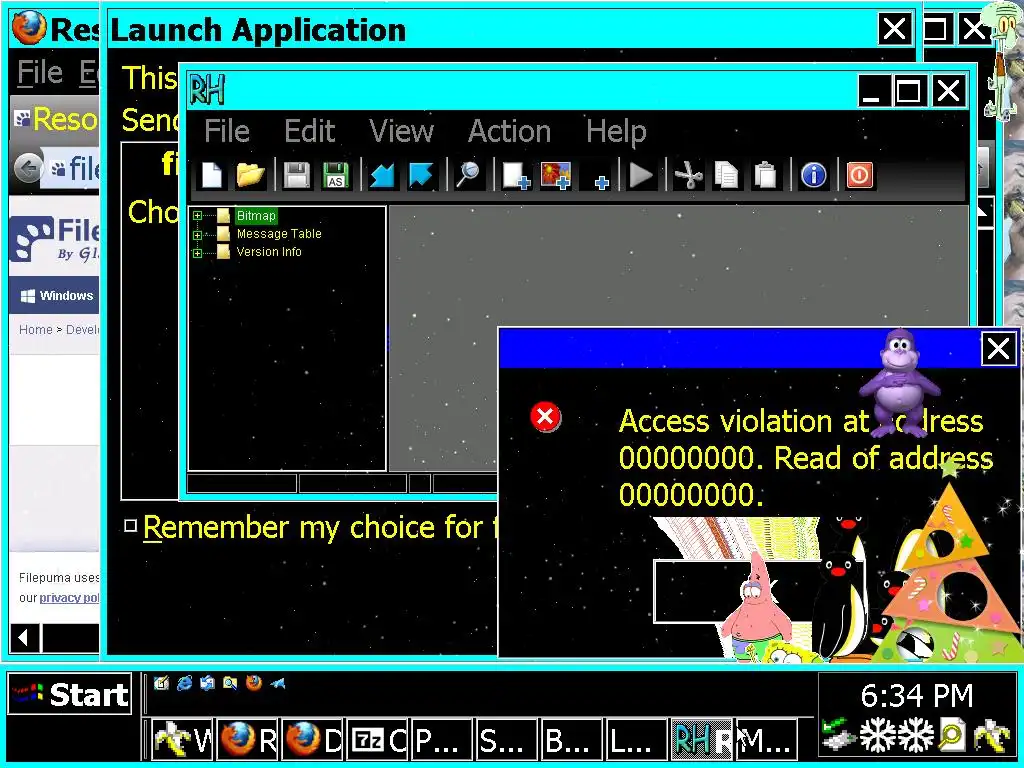Open Find with the magnifying glass icon

pyautogui.click(x=468, y=175)
